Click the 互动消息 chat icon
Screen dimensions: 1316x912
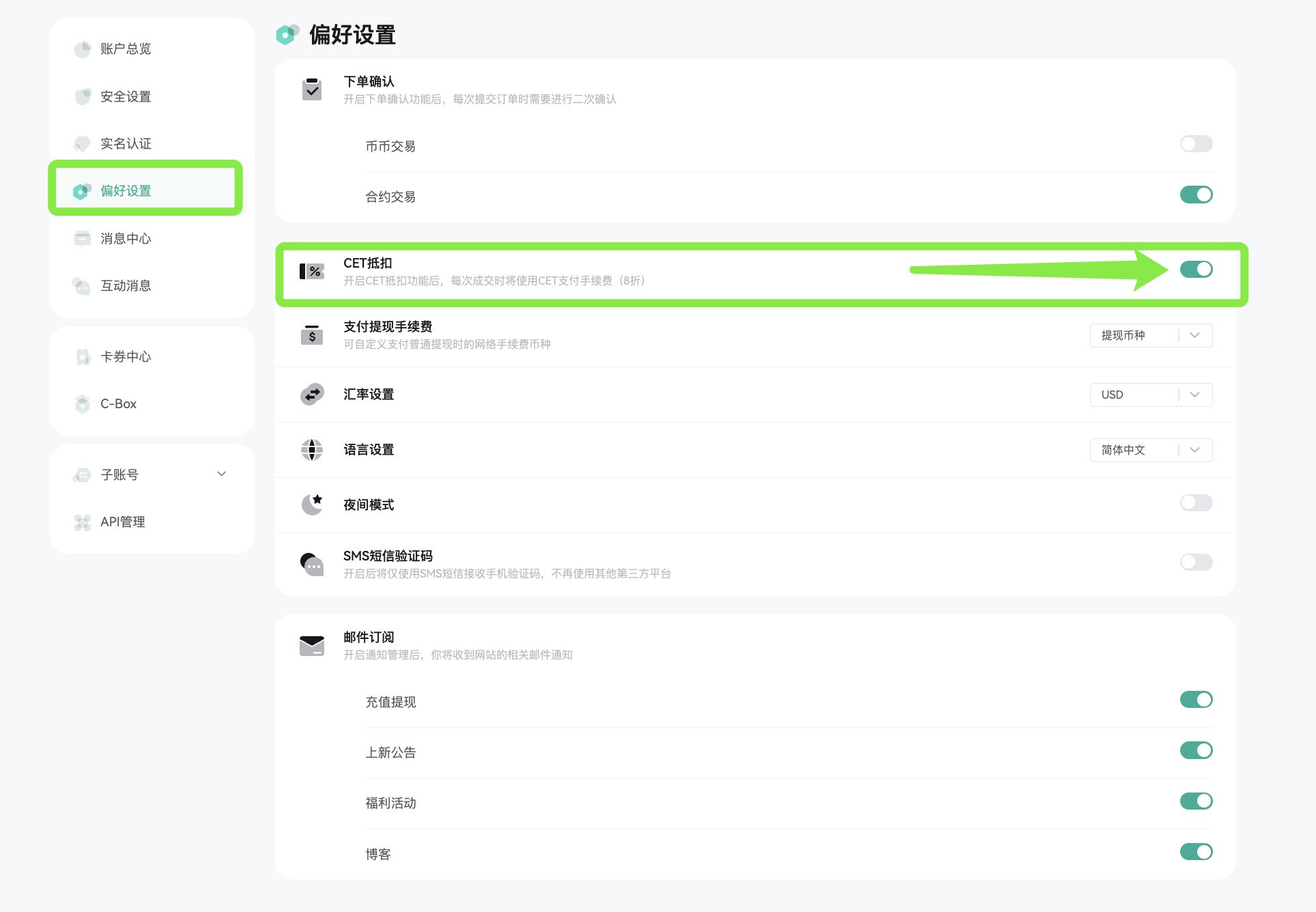83,285
